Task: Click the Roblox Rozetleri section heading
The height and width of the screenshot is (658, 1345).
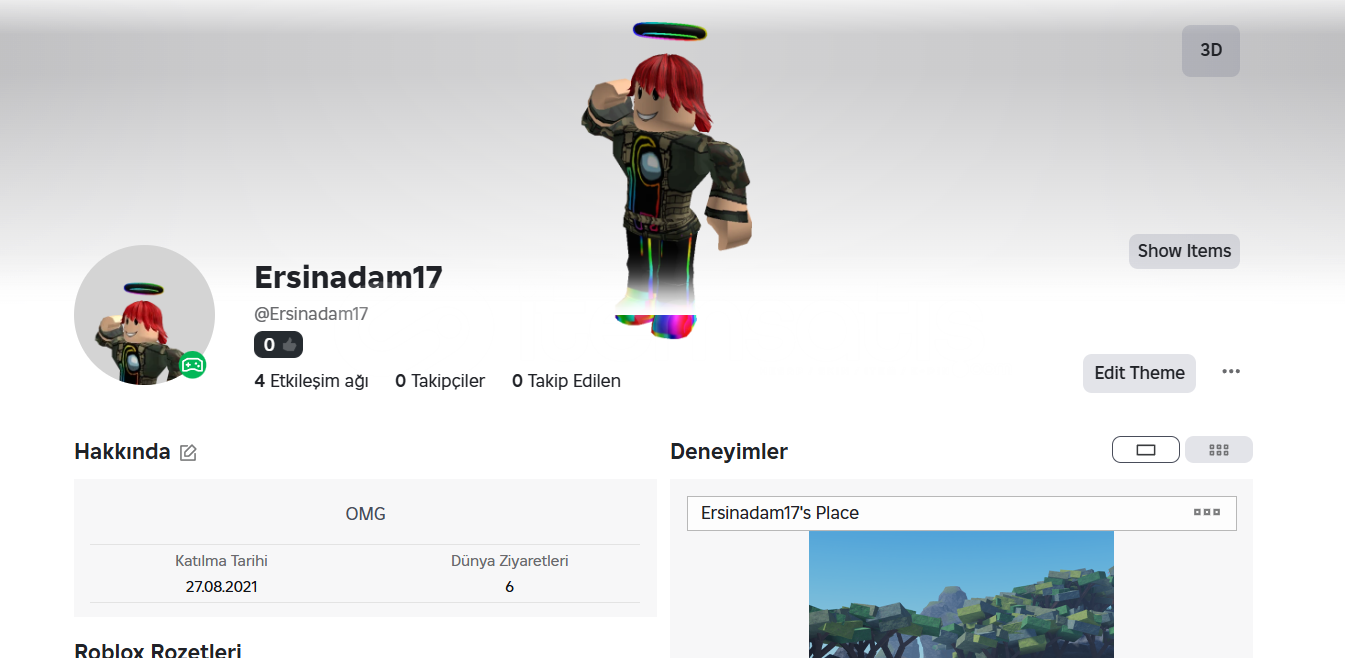Action: pyautogui.click(x=158, y=650)
